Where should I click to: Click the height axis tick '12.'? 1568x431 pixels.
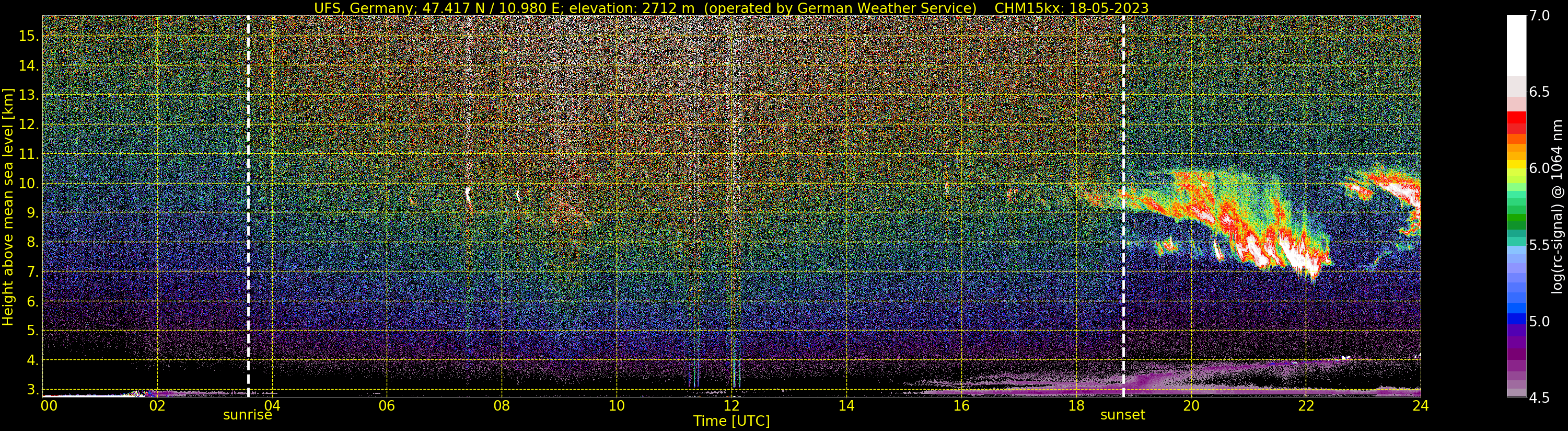(x=29, y=124)
